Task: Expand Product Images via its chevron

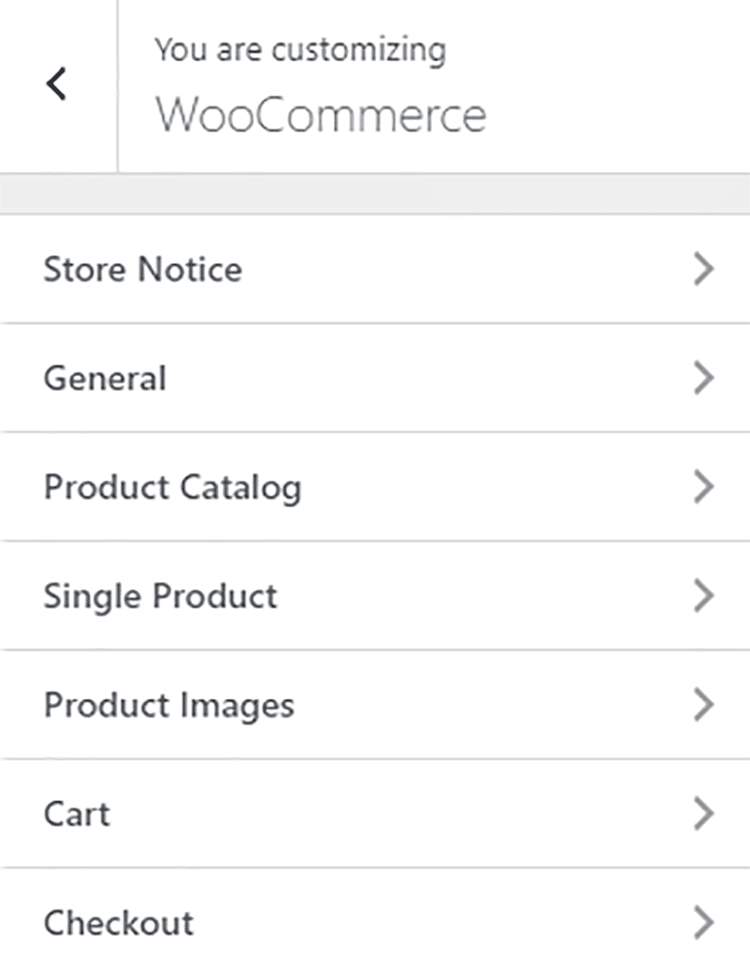Action: (x=704, y=705)
